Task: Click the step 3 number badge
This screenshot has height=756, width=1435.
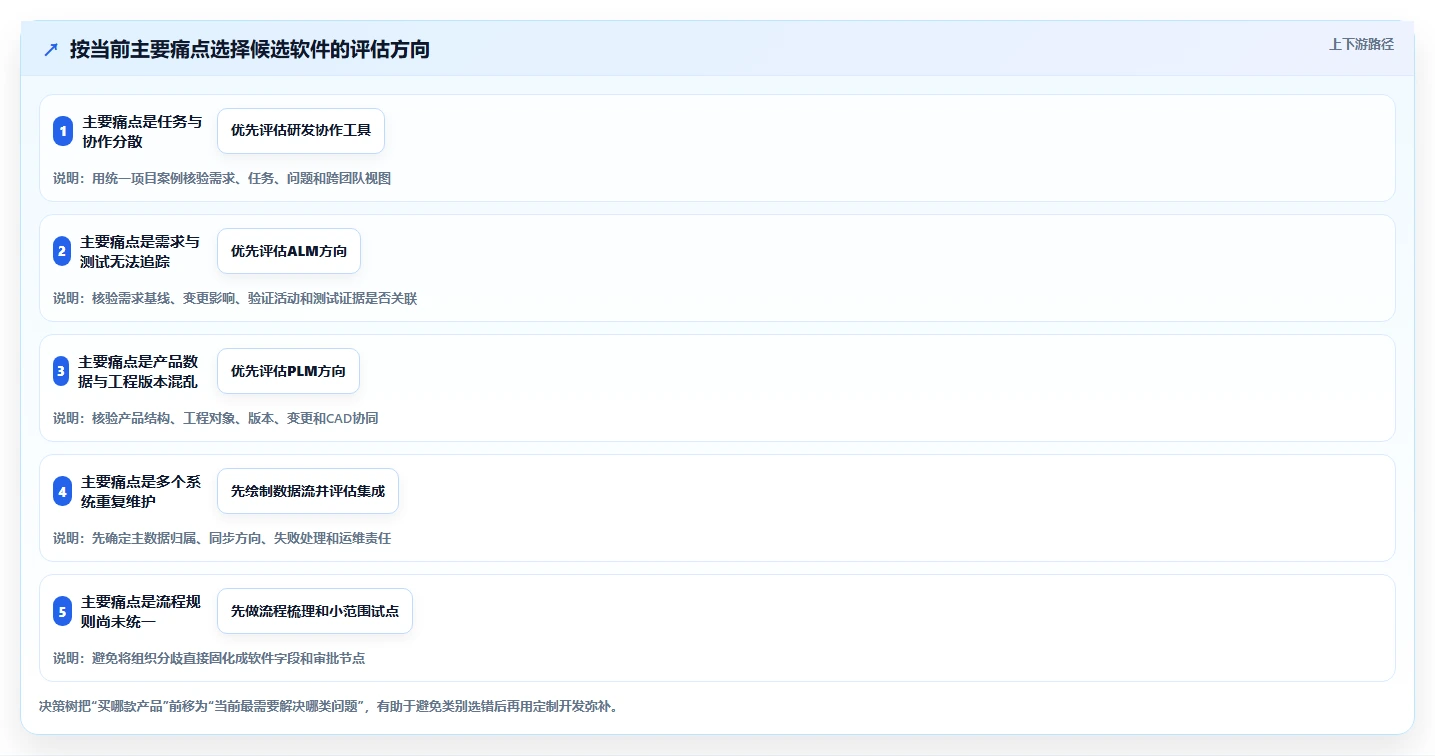Action: point(61,371)
